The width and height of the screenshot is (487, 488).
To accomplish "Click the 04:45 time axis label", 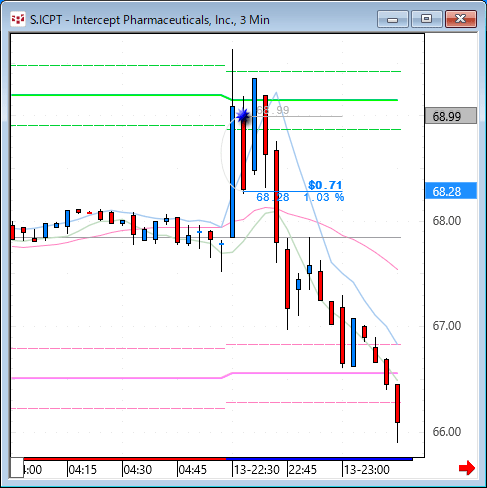I will (192, 470).
